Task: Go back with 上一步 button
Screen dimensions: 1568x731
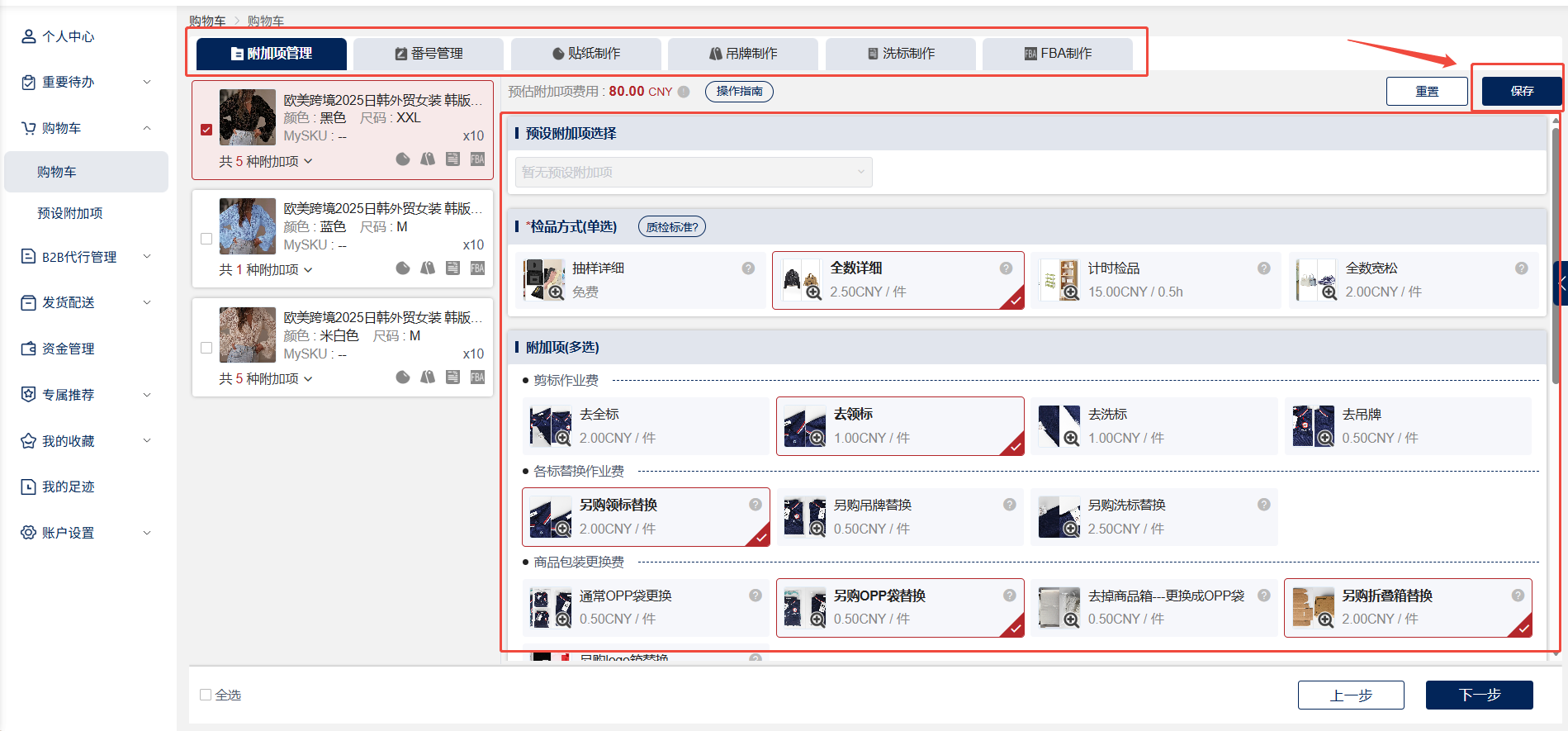Action: 1351,695
